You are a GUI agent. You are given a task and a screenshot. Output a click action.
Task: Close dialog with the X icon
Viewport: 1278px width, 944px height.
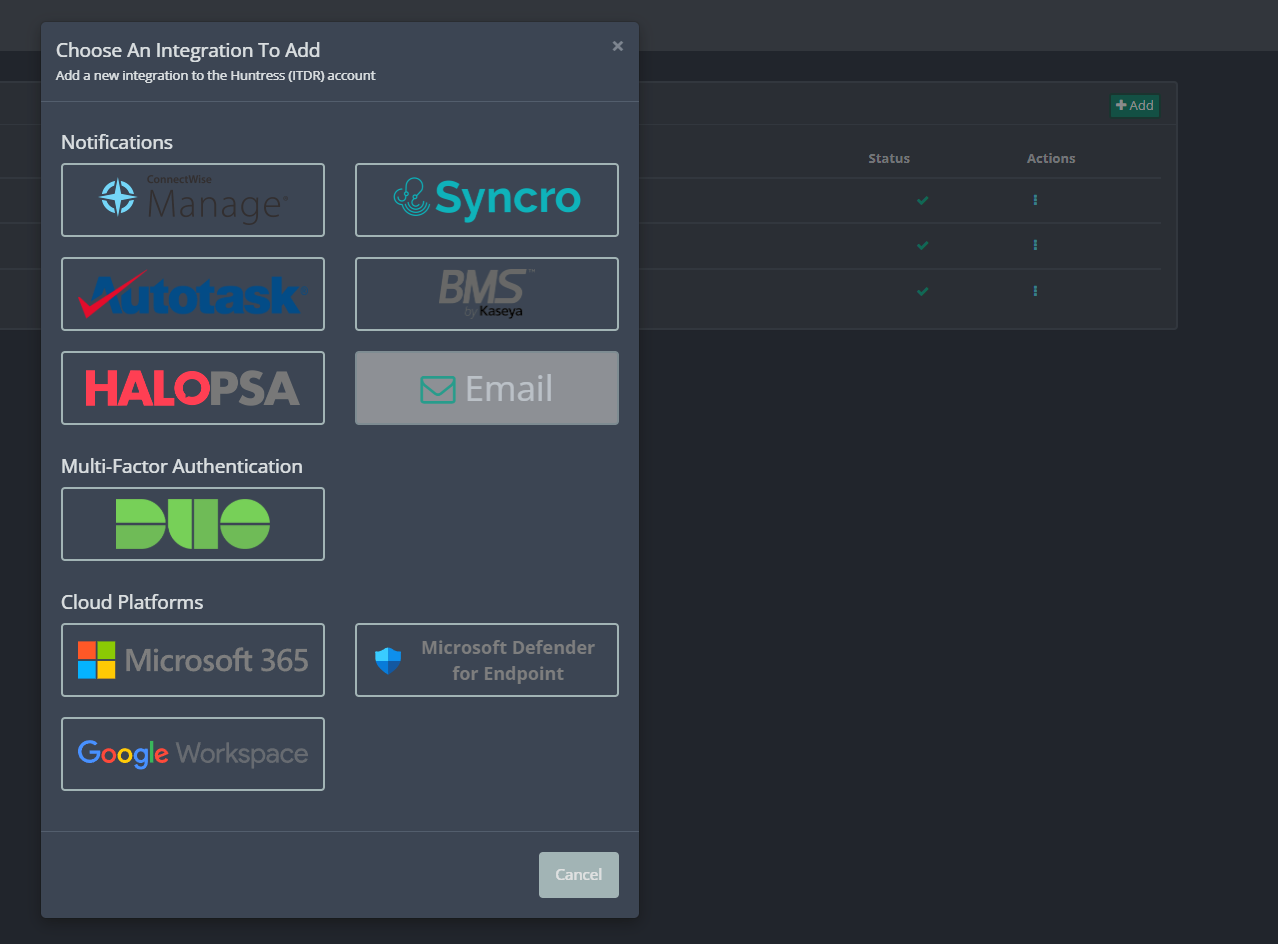click(618, 46)
